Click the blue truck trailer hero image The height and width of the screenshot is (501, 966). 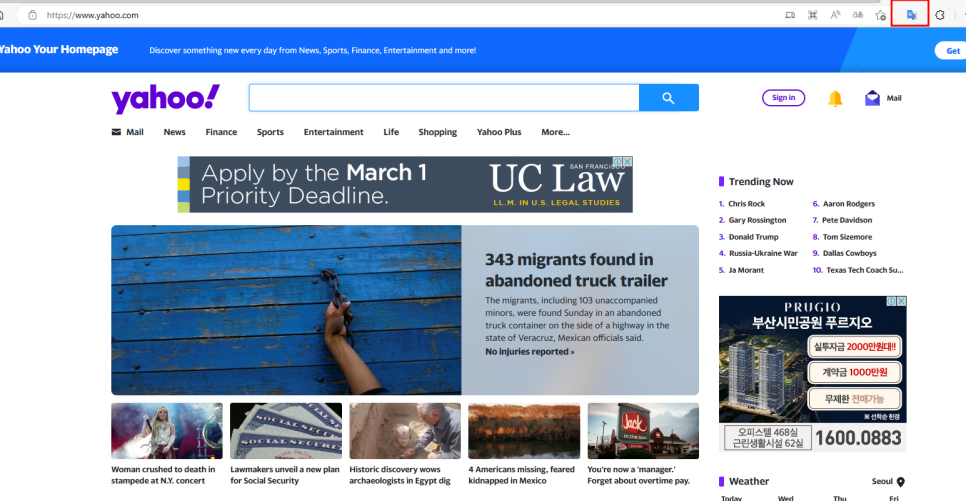286,310
